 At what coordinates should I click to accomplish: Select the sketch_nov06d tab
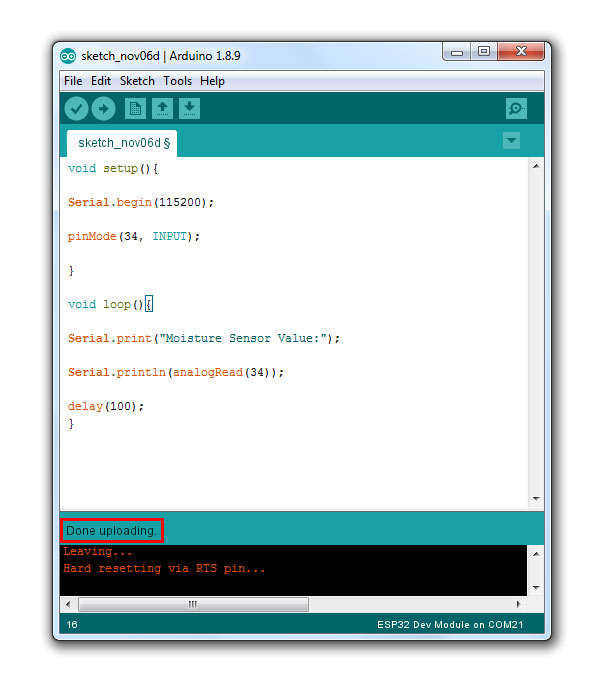click(x=122, y=143)
